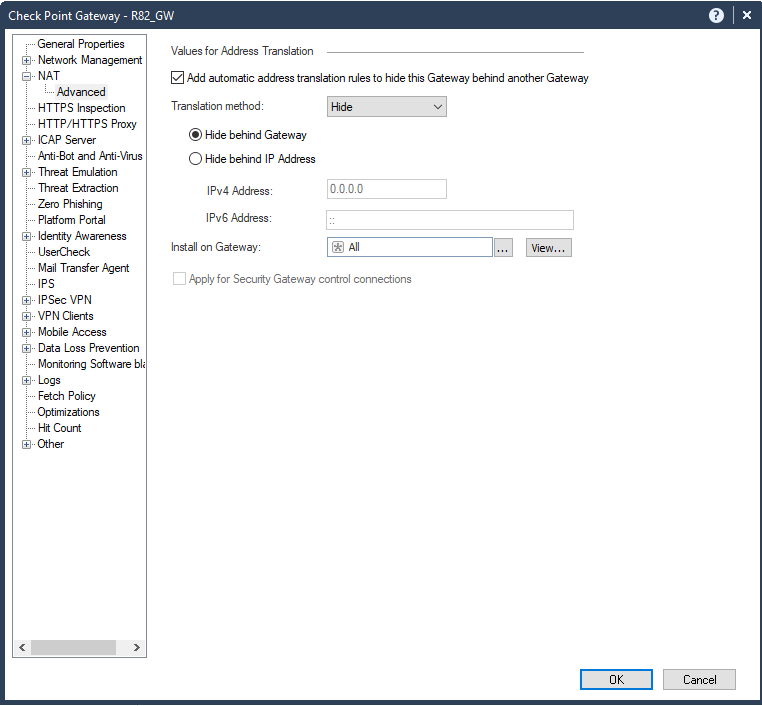
Task: Click tree scrollbar left arrow
Action: (22, 648)
